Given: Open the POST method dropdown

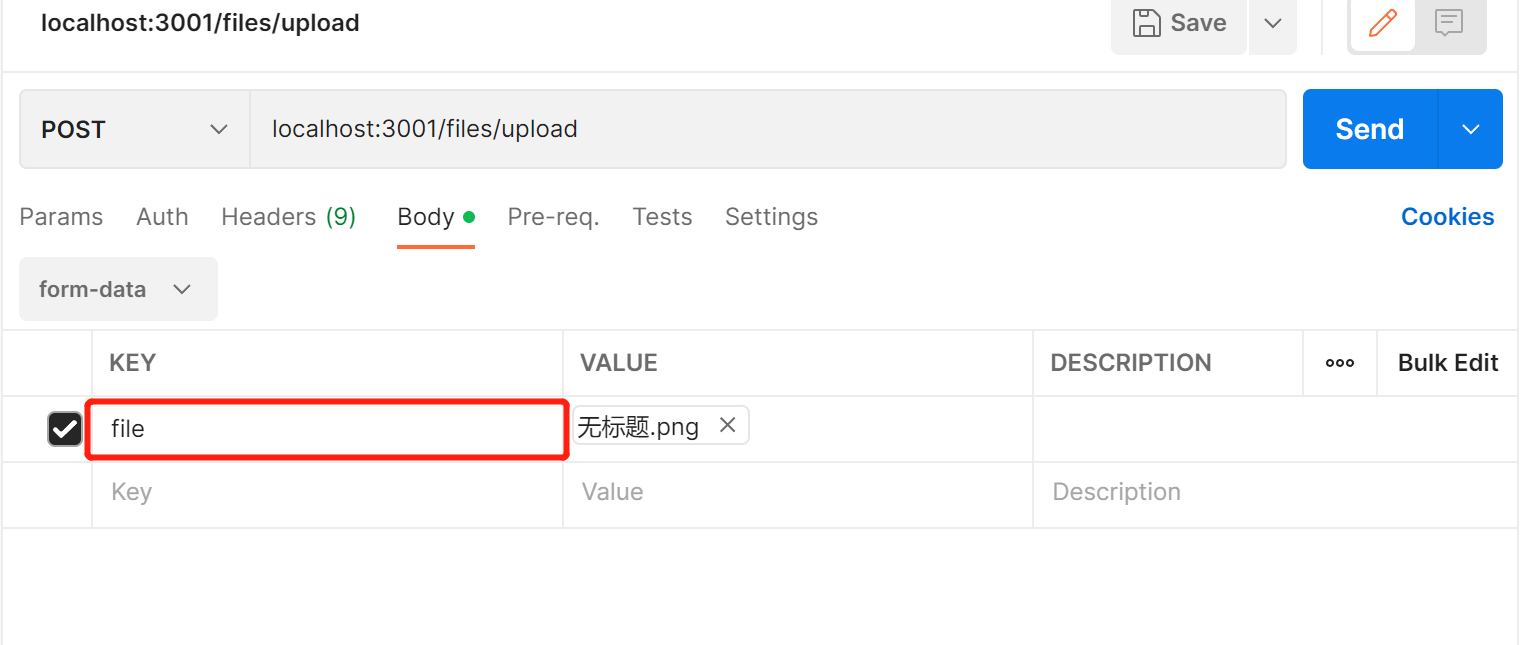Looking at the screenshot, I should [x=134, y=129].
